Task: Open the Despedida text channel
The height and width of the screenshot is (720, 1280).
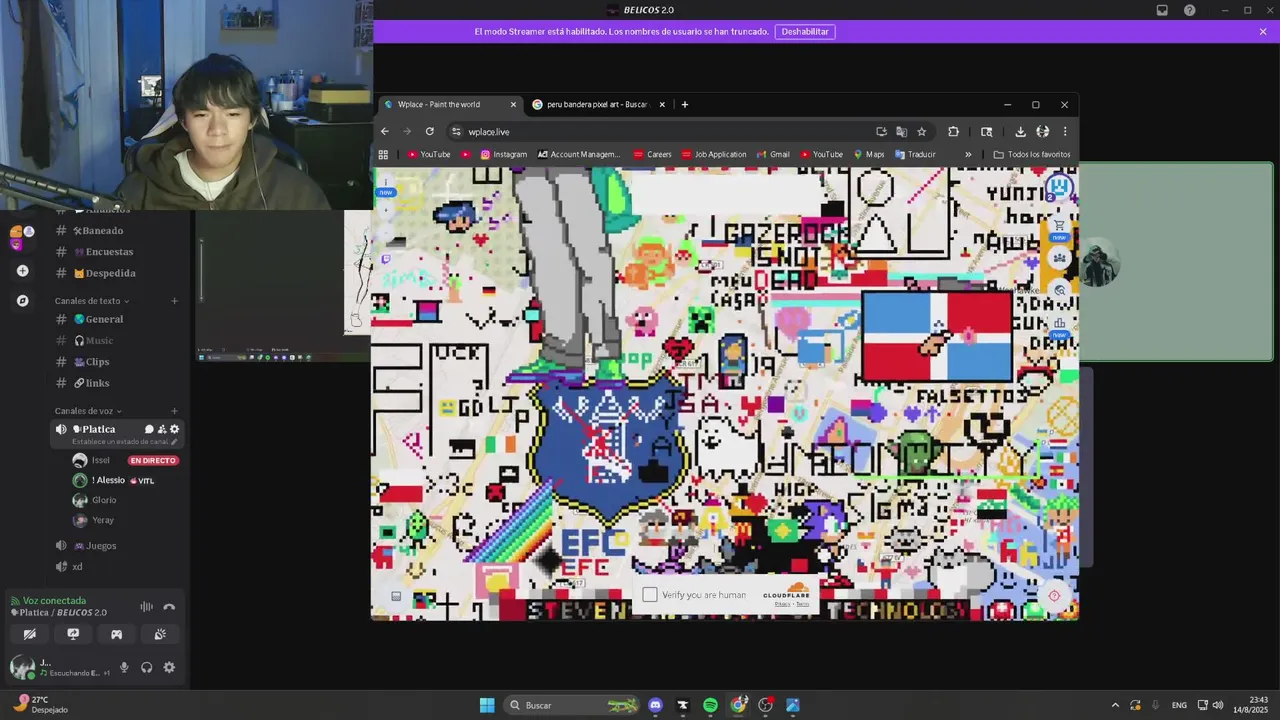Action: click(x=115, y=273)
